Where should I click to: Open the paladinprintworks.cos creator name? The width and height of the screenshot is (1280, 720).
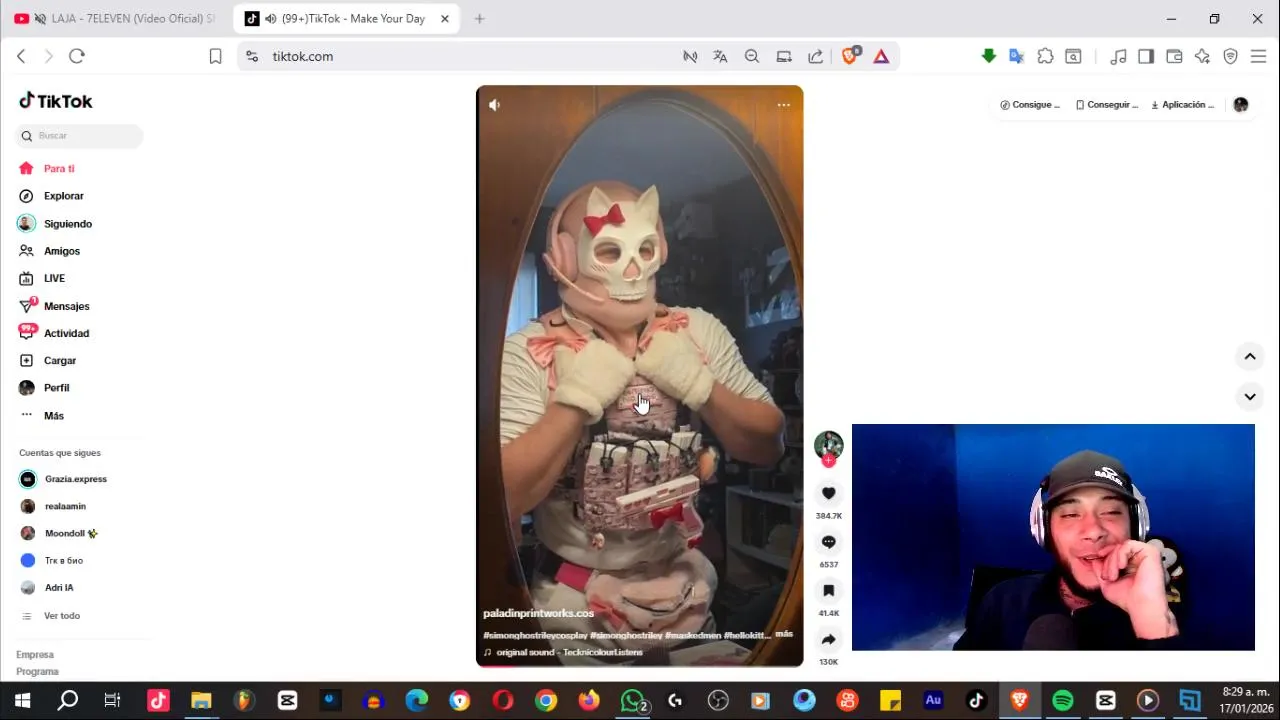(538, 613)
